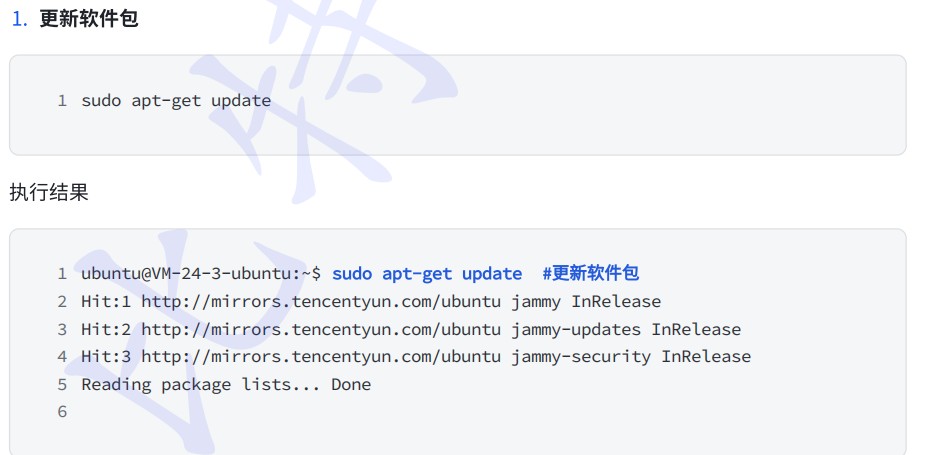This screenshot has width=929, height=455.
Task: Click the sudo apt-get update command in first code block
Action: pyautogui.click(x=176, y=100)
